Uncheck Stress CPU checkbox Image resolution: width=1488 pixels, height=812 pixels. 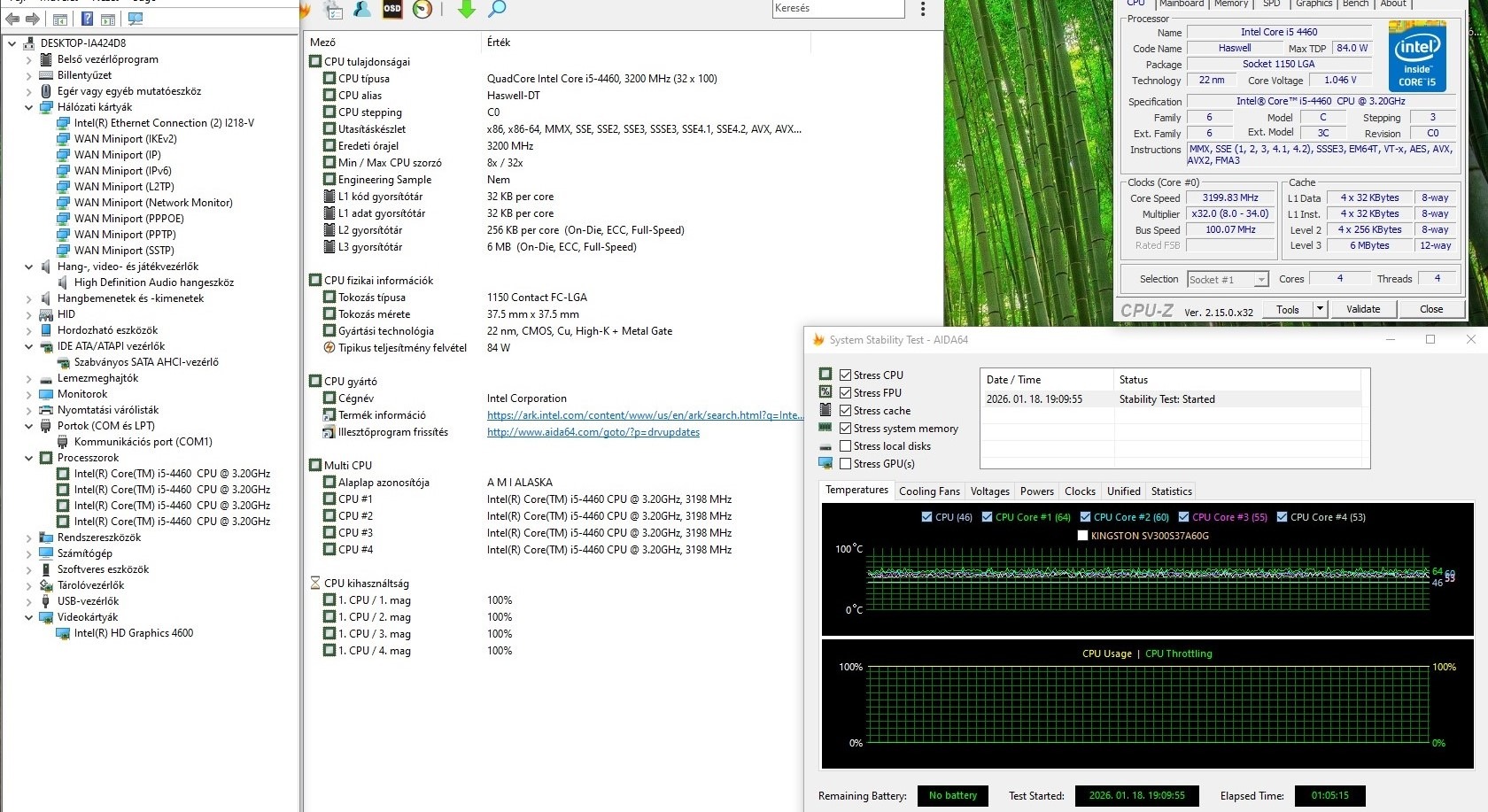(846, 375)
